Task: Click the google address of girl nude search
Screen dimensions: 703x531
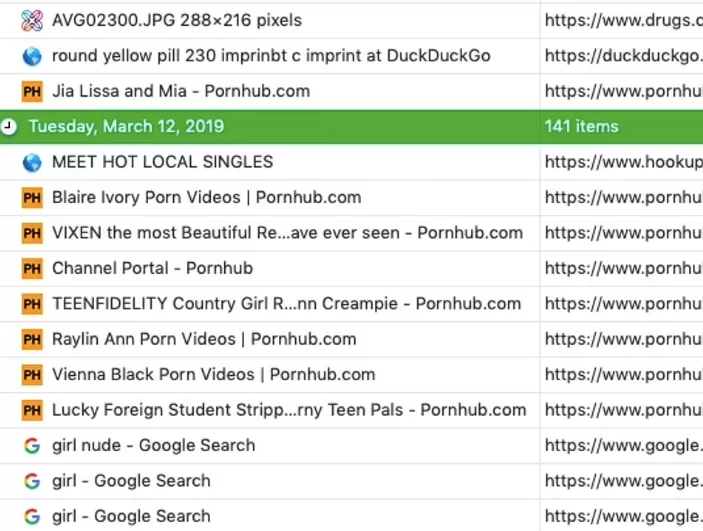Action: [624, 445]
